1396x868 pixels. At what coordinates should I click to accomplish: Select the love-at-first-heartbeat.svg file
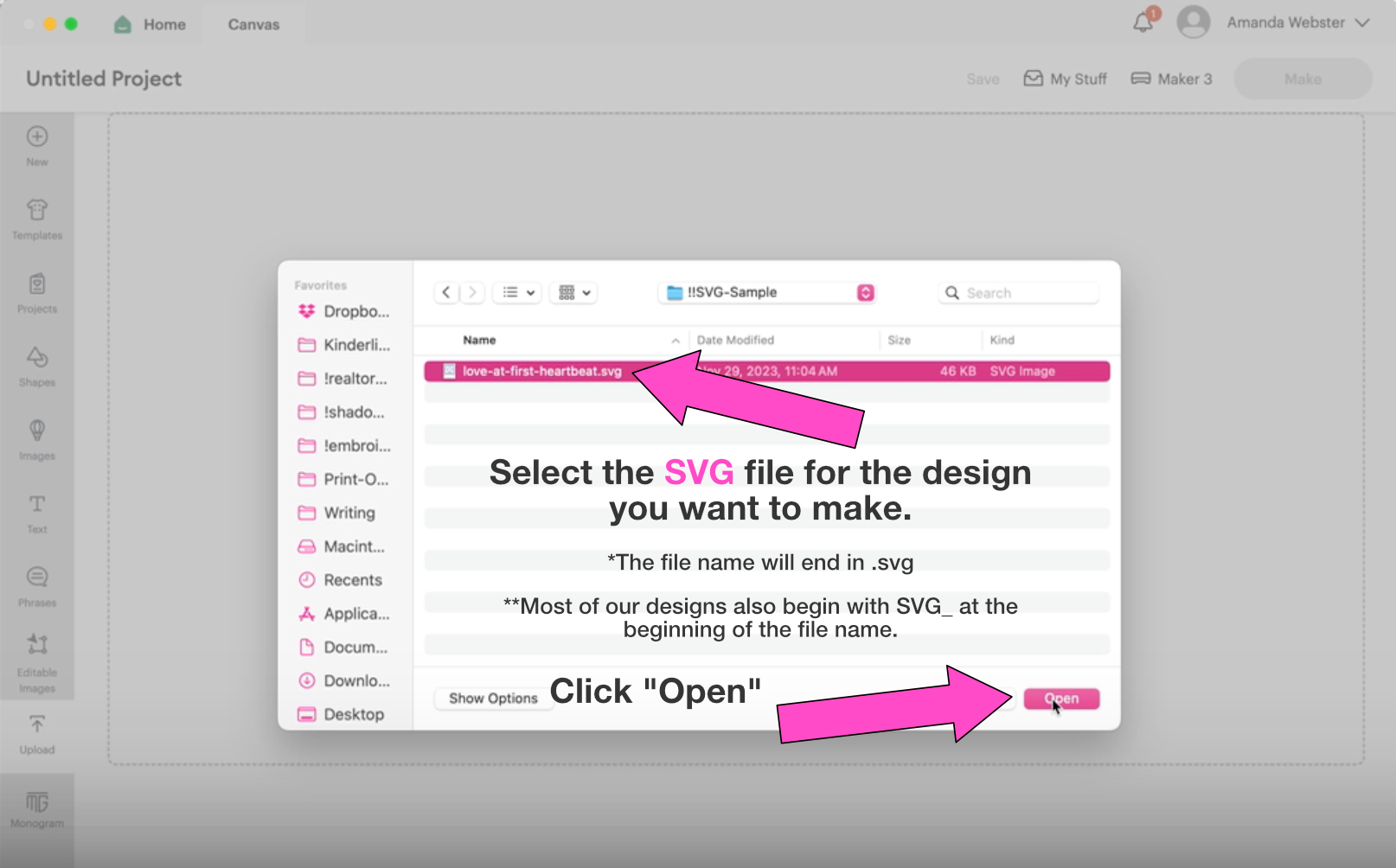click(541, 372)
